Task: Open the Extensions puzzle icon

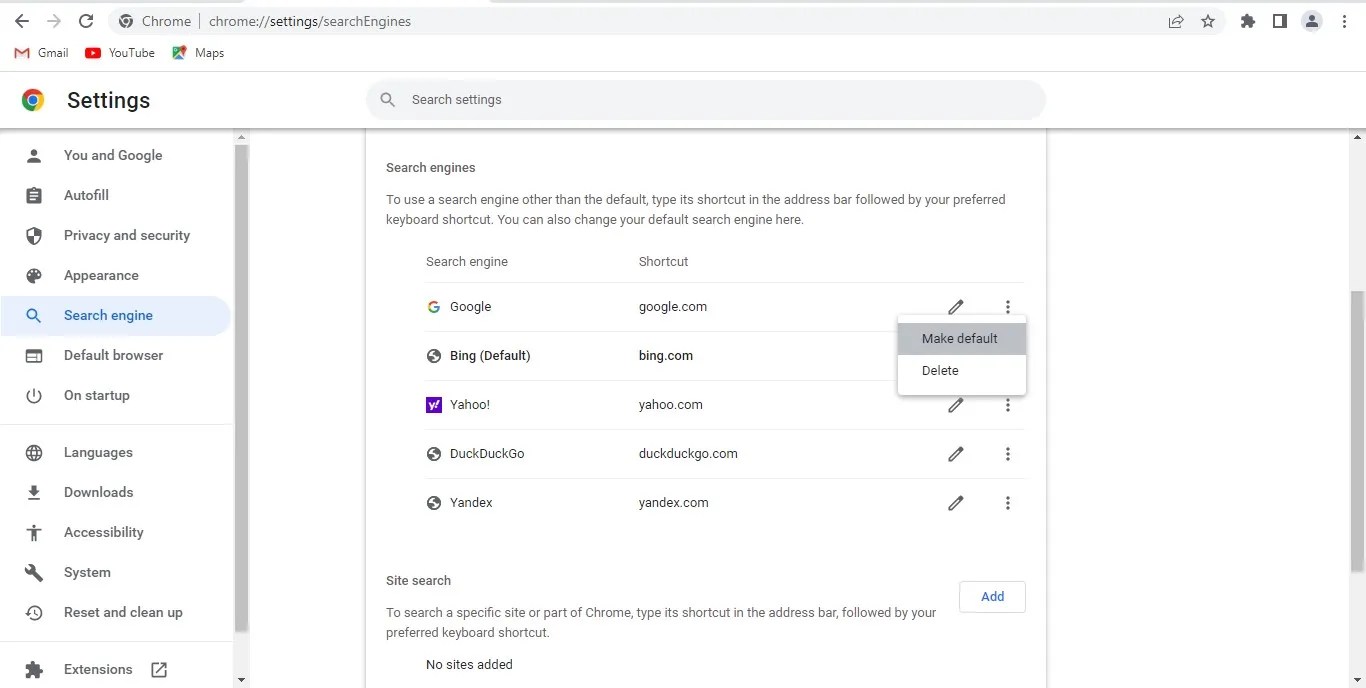Action: [x=1247, y=20]
